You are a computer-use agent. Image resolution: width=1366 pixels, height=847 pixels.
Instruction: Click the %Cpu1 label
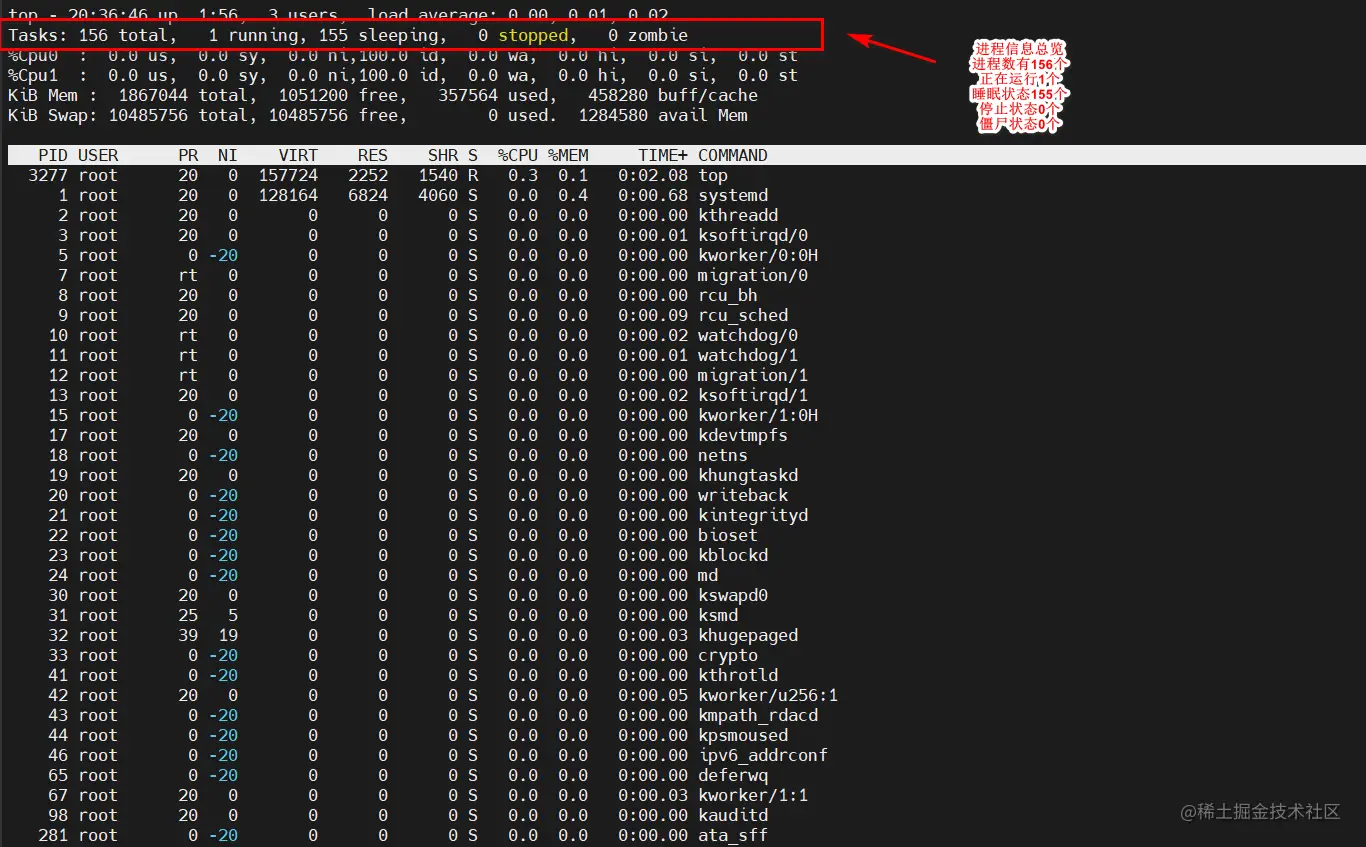coord(33,75)
